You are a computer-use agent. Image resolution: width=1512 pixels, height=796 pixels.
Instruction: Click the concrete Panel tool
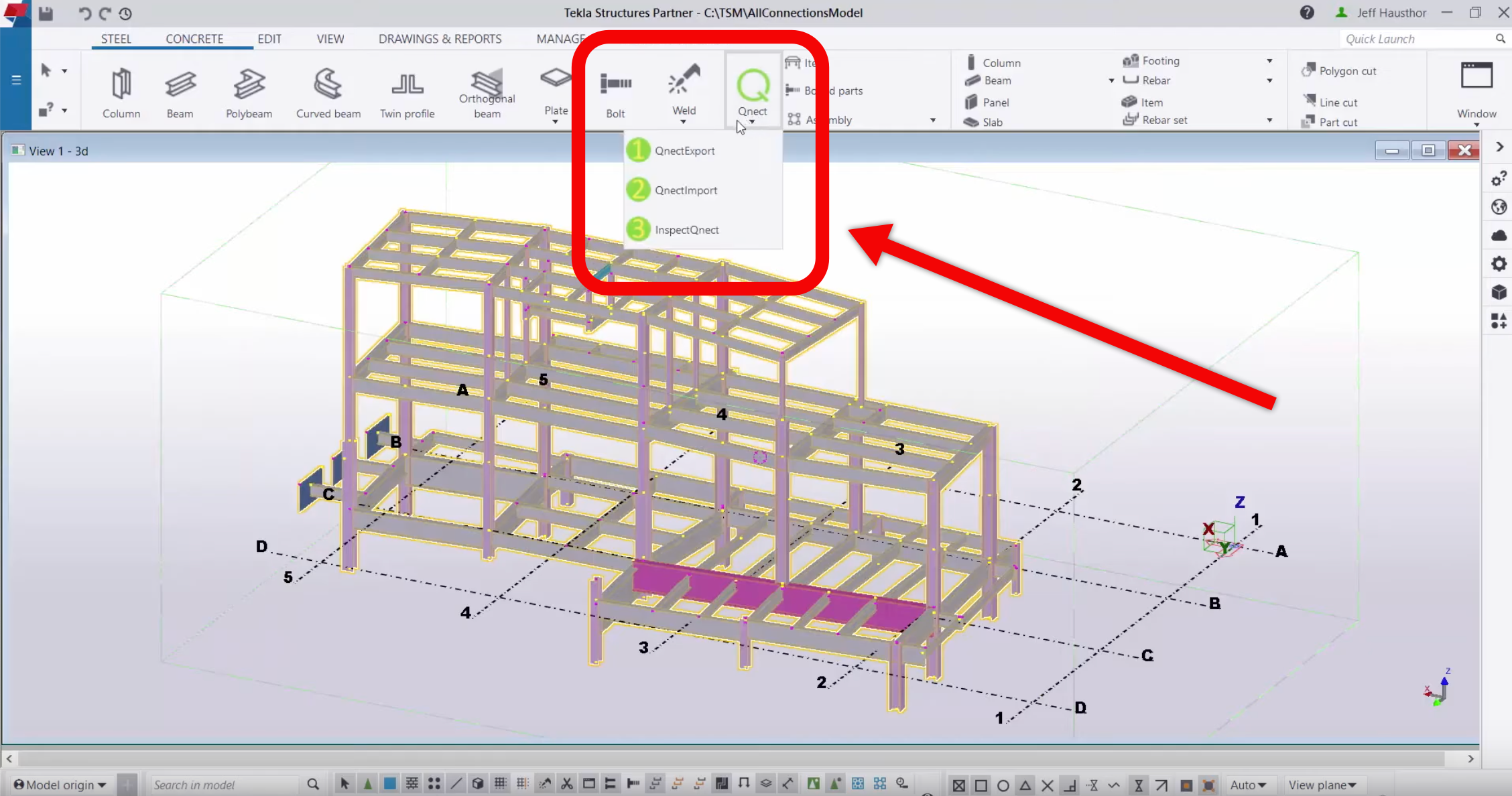(x=987, y=102)
